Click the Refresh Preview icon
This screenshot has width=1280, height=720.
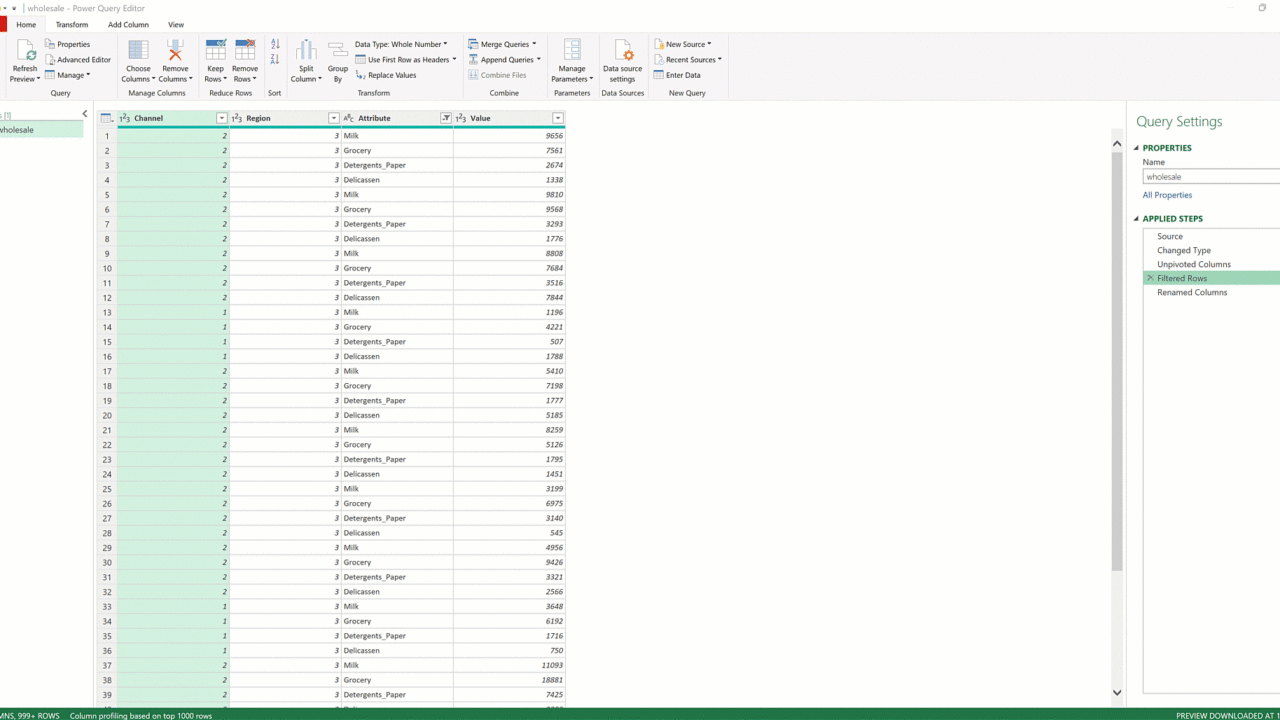coord(25,52)
